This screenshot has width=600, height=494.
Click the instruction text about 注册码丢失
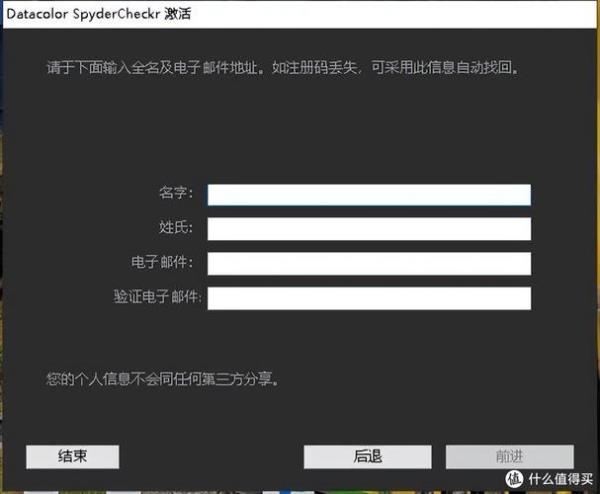pos(283,68)
